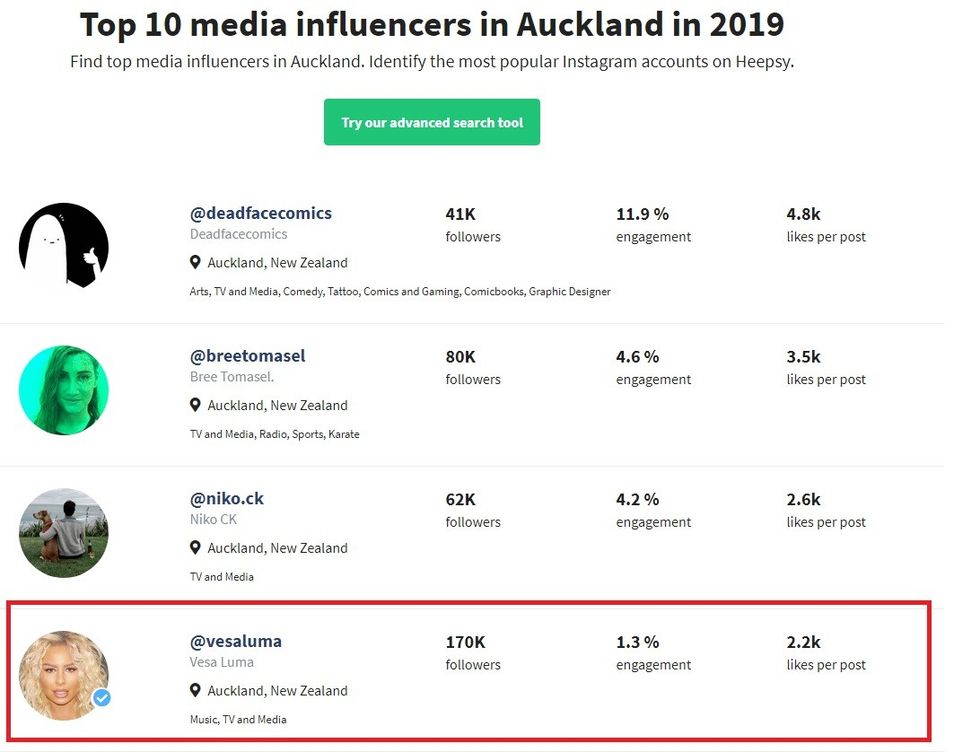
Task: Click the Try our advanced search tool button
Action: tap(432, 122)
